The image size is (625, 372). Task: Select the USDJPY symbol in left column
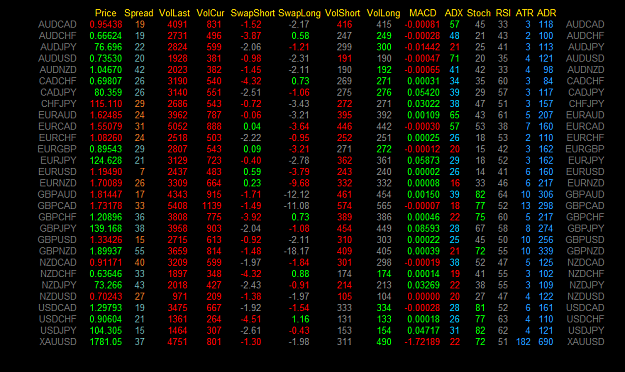(x=58, y=331)
